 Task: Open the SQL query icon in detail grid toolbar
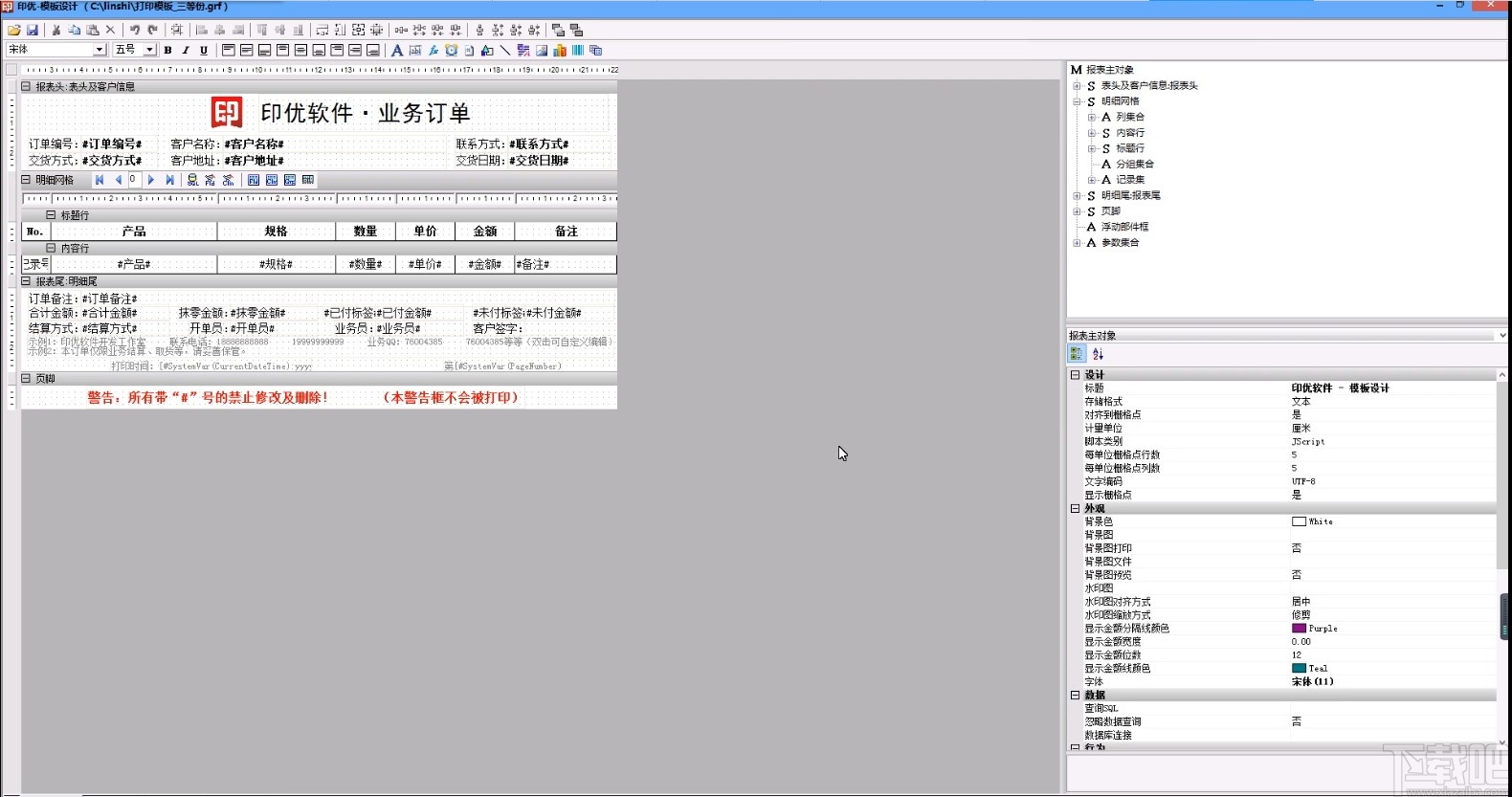(192, 180)
